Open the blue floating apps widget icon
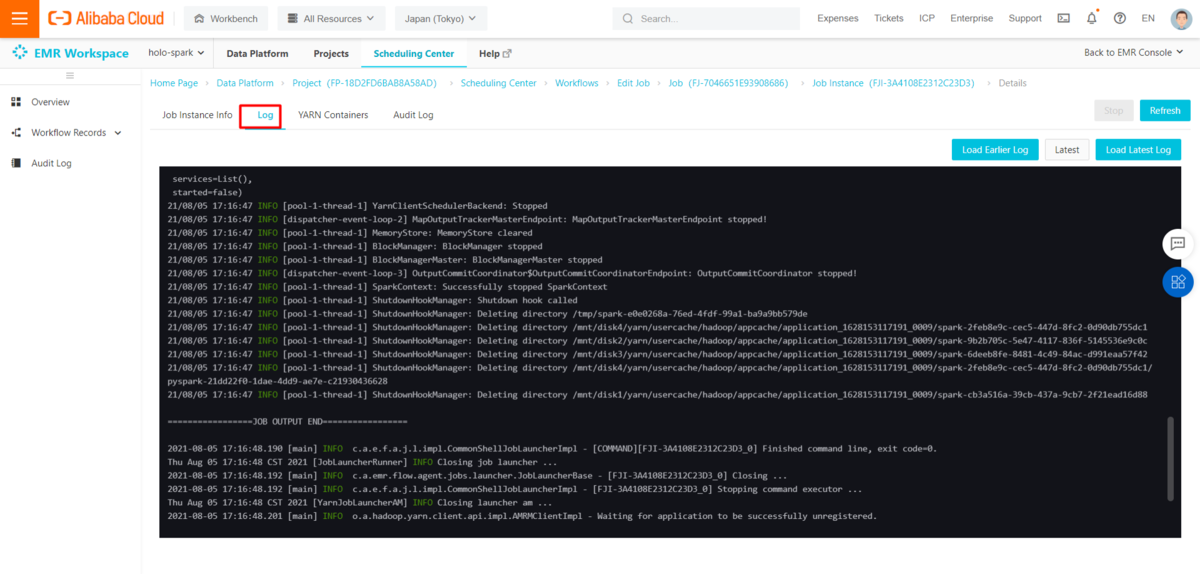1200x574 pixels. (x=1178, y=282)
